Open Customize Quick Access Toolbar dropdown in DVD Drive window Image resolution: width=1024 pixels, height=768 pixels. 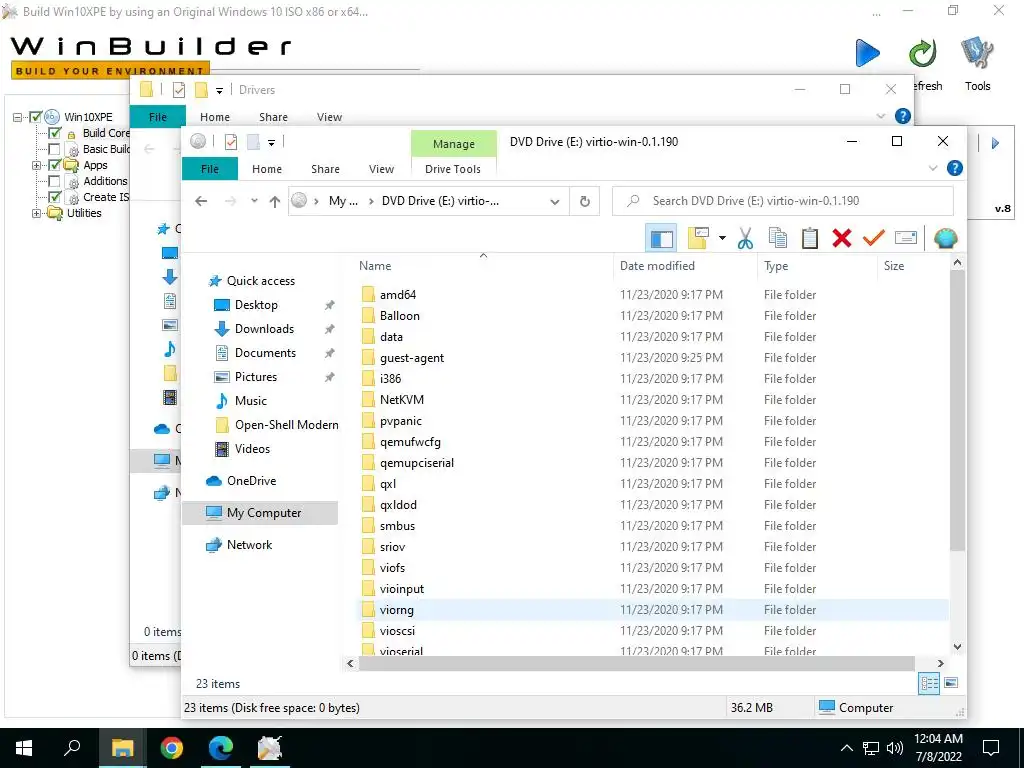[x=271, y=142]
